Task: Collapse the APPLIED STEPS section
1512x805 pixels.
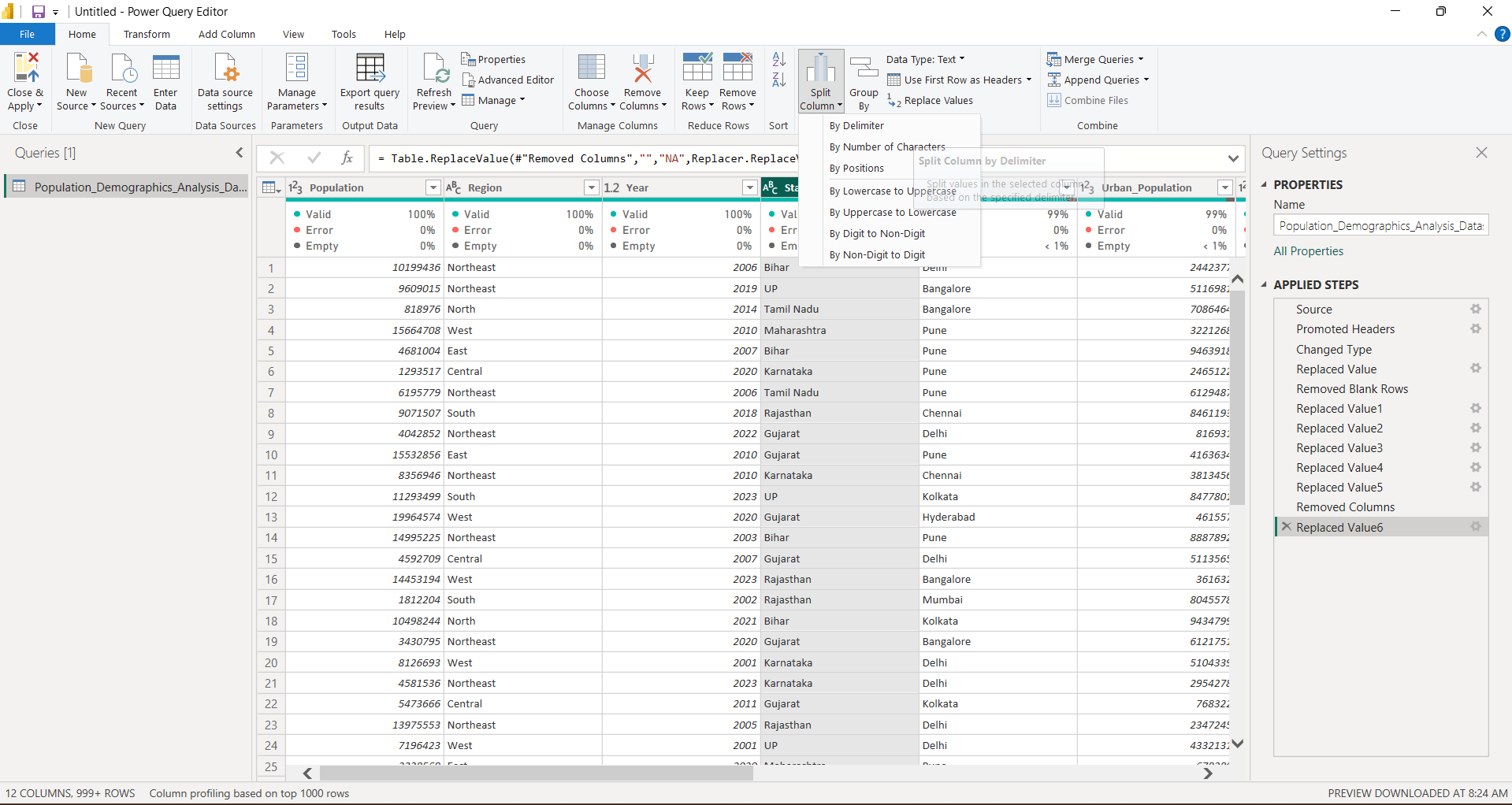Action: pos(1264,284)
